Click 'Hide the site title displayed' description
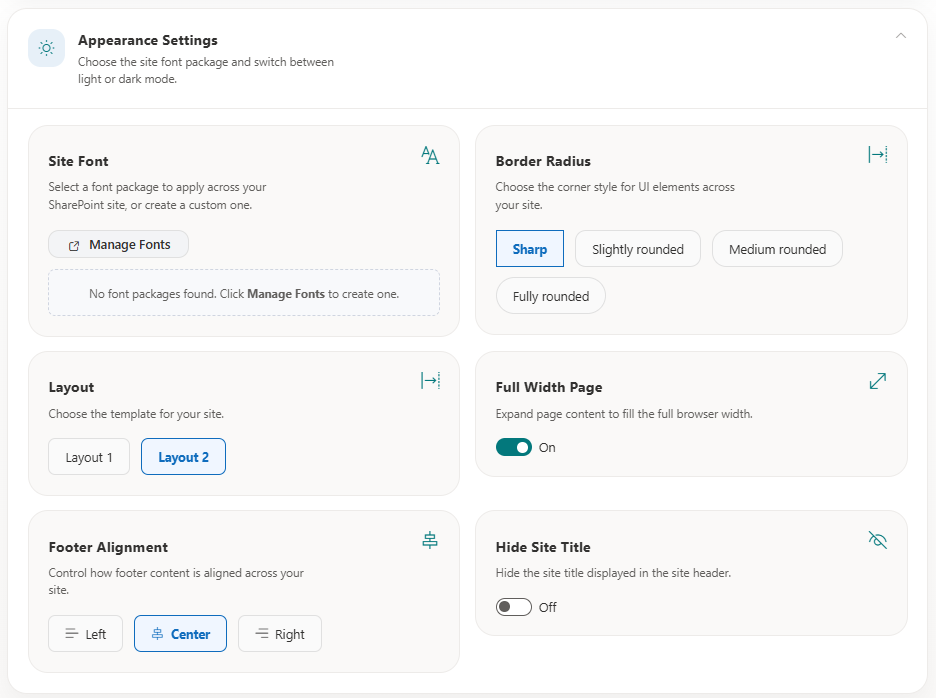 [x=613, y=573]
